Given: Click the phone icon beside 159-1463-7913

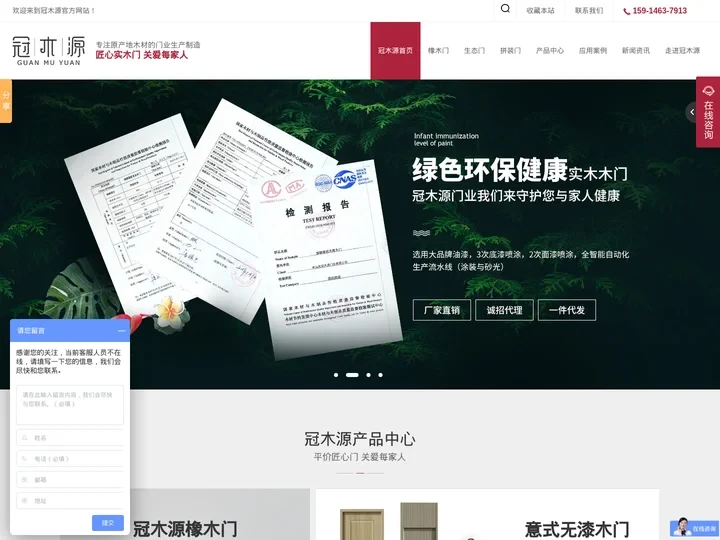Looking at the screenshot, I should [x=626, y=11].
